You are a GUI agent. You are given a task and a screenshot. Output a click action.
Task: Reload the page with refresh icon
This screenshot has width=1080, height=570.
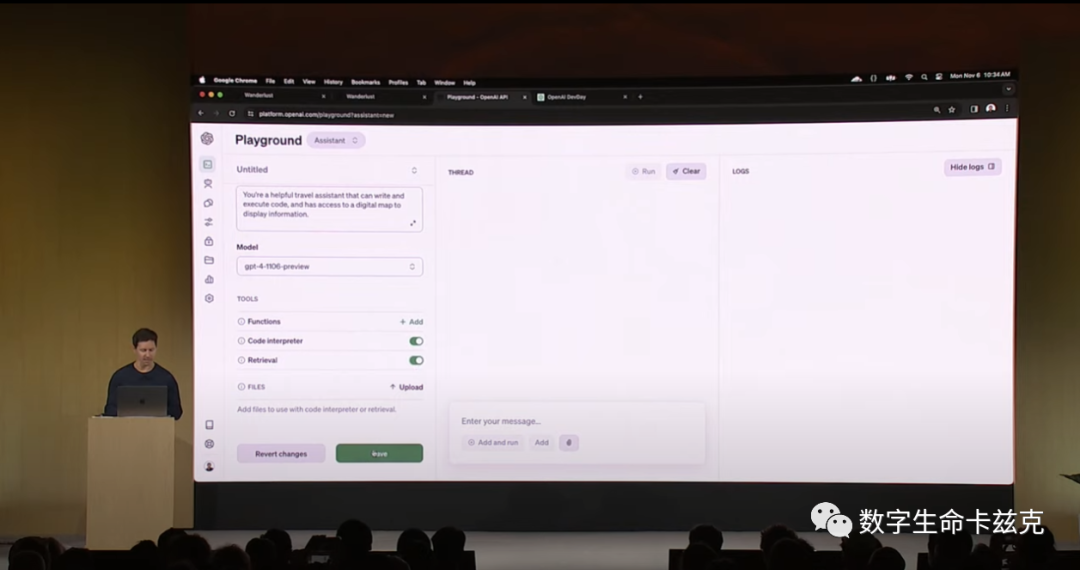click(232, 114)
